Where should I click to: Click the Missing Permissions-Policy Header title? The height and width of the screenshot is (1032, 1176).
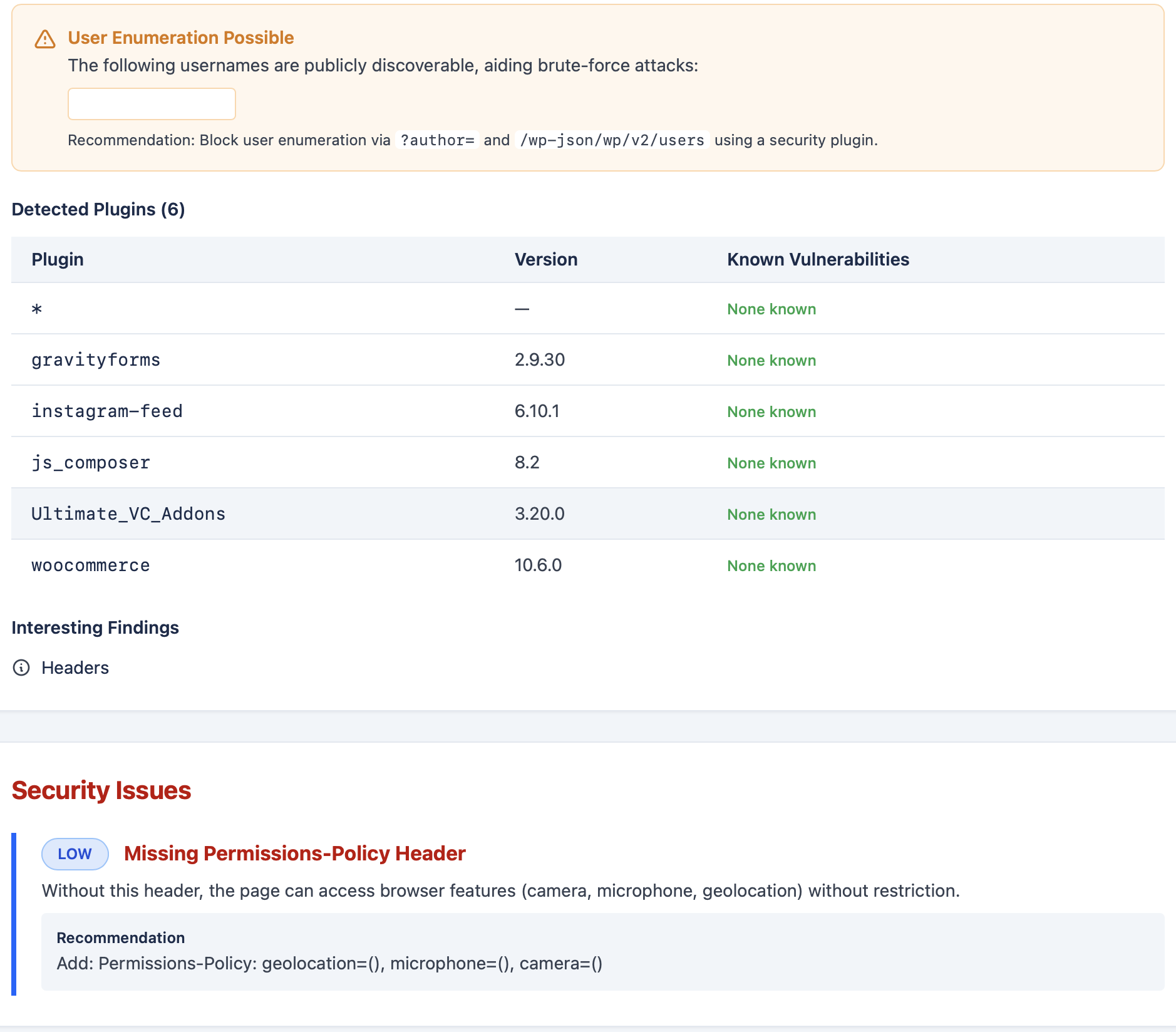(295, 854)
